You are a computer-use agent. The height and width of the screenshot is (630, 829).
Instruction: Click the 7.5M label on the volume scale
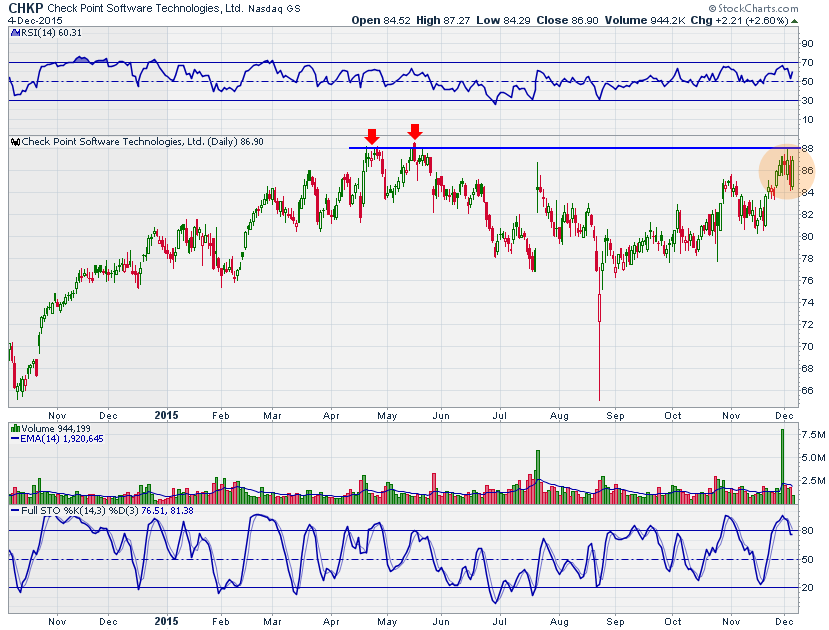(813, 435)
